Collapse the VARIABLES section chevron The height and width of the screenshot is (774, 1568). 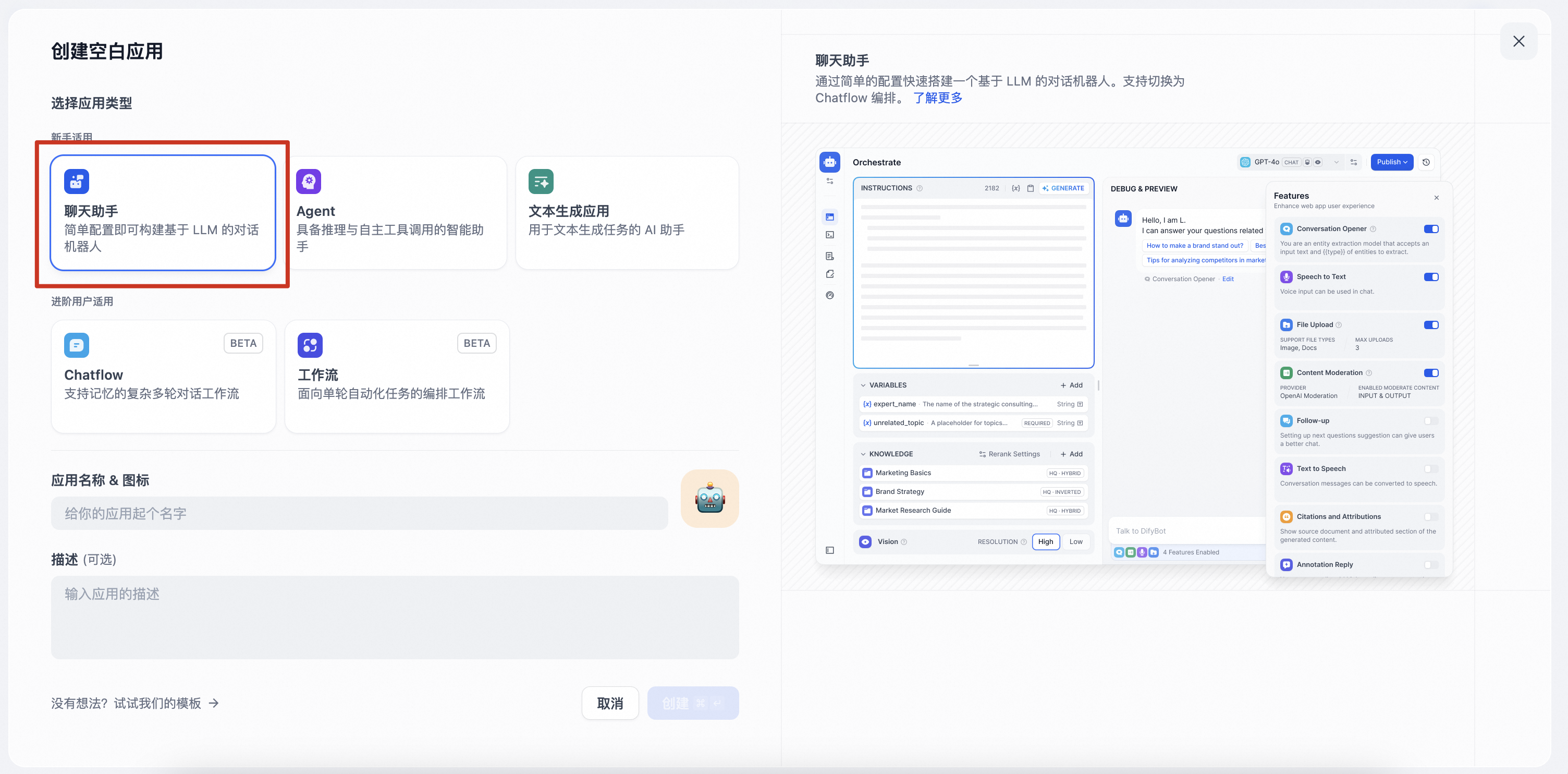(863, 385)
